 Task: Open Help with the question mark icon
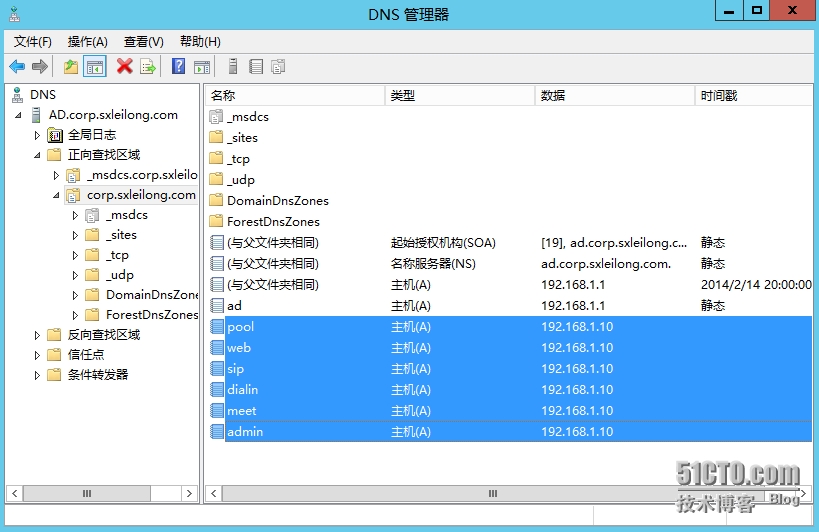(179, 66)
